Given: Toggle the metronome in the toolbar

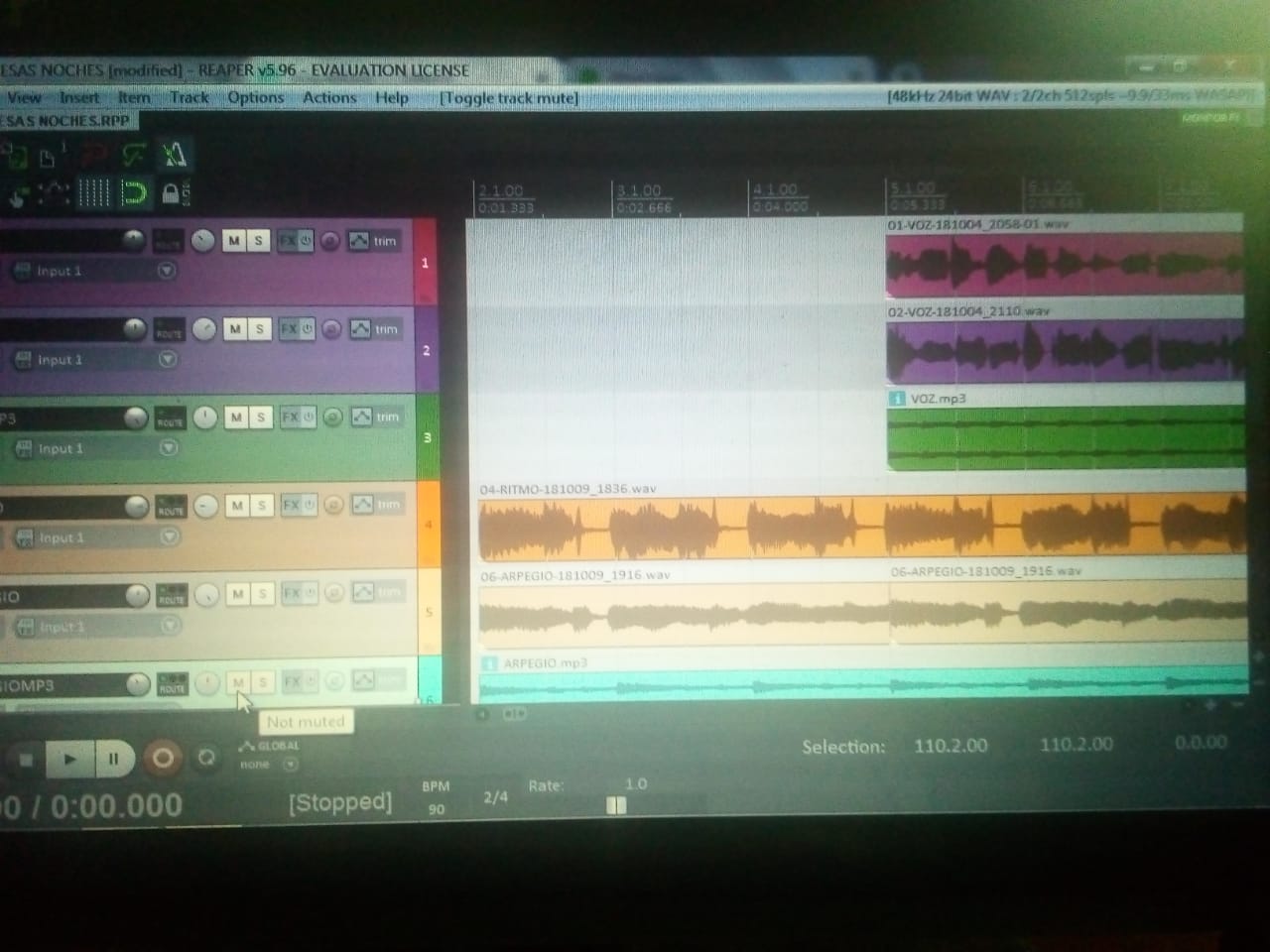Looking at the screenshot, I should click(174, 154).
